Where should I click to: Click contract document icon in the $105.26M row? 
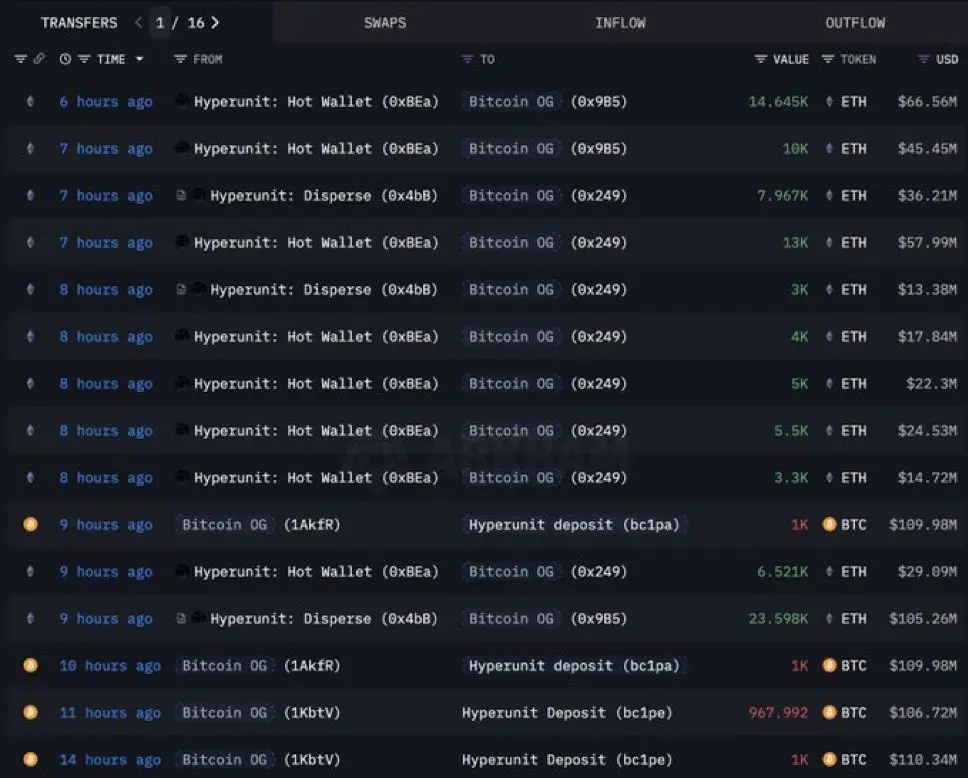coord(181,618)
